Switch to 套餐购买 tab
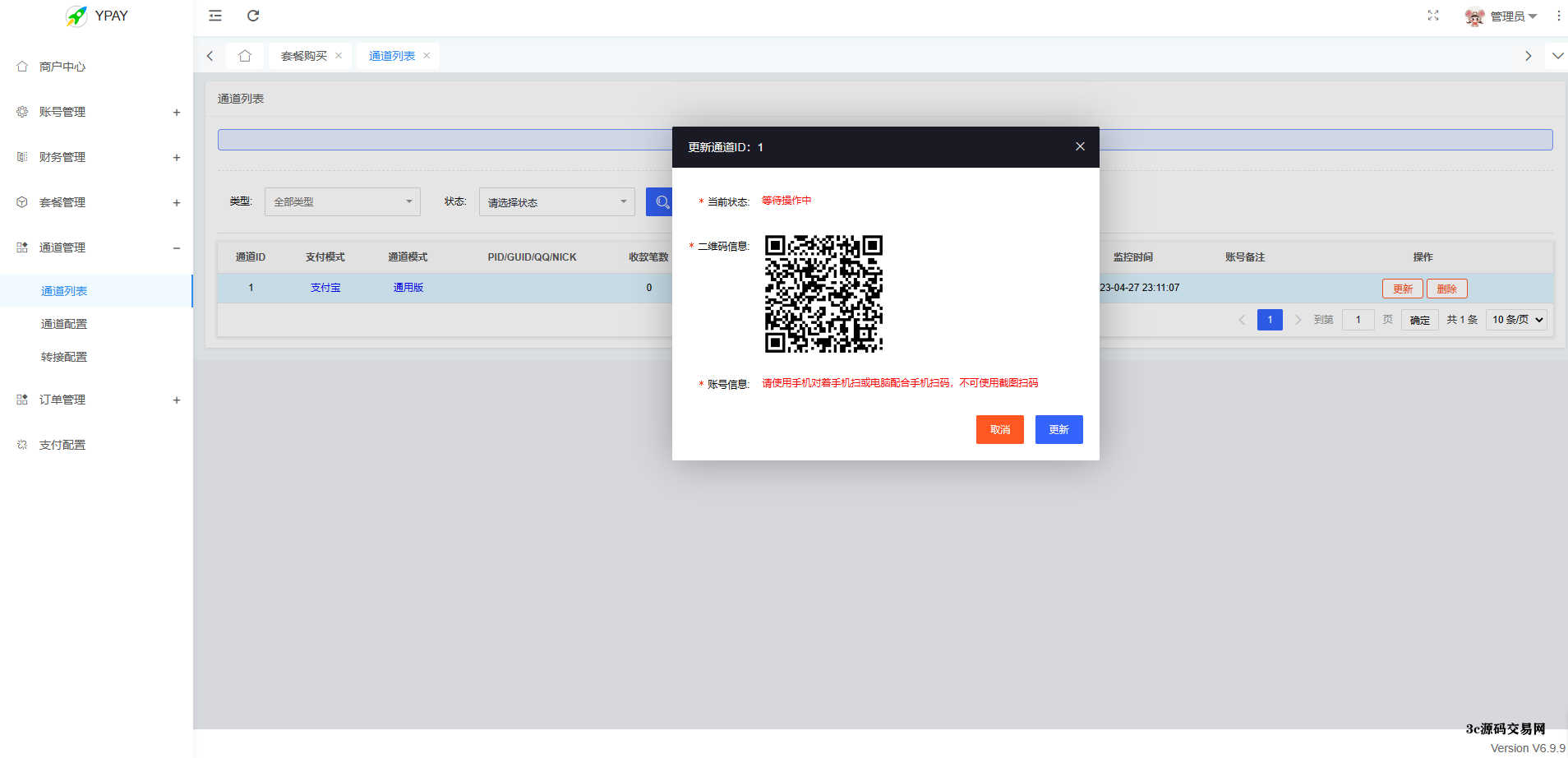Image resolution: width=1568 pixels, height=758 pixels. pos(304,56)
